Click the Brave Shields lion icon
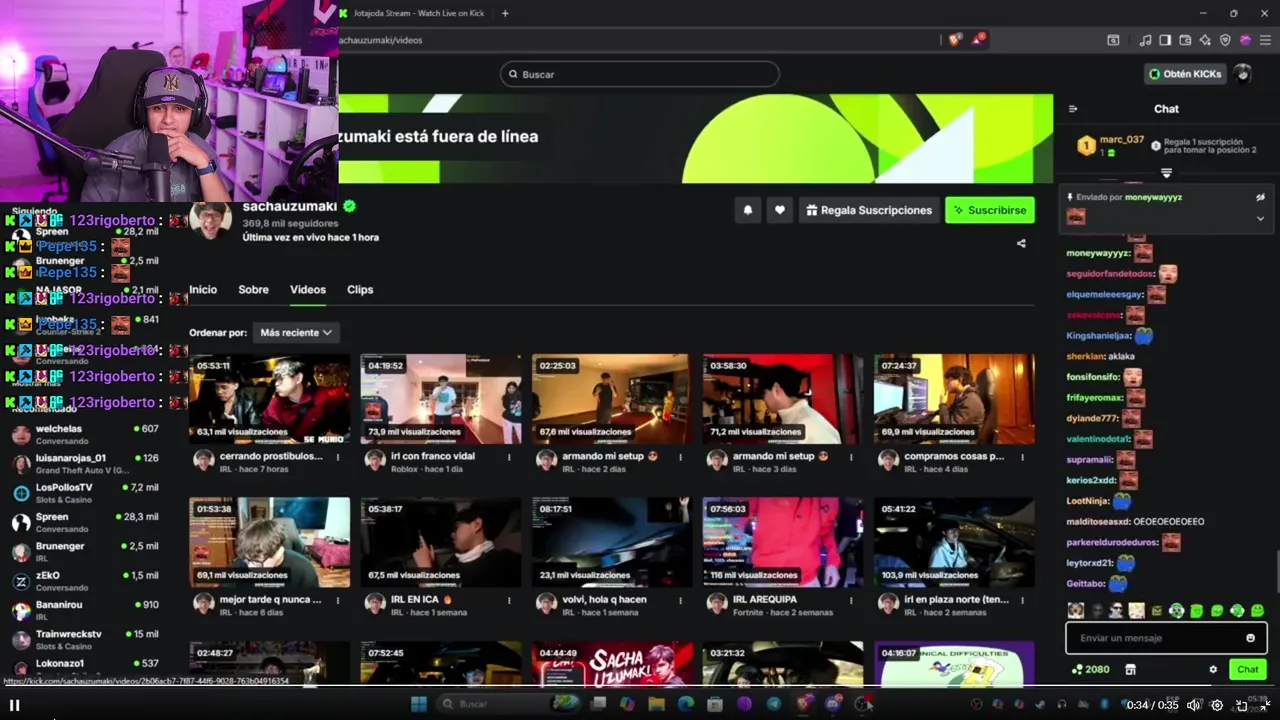1280x720 pixels. (955, 40)
